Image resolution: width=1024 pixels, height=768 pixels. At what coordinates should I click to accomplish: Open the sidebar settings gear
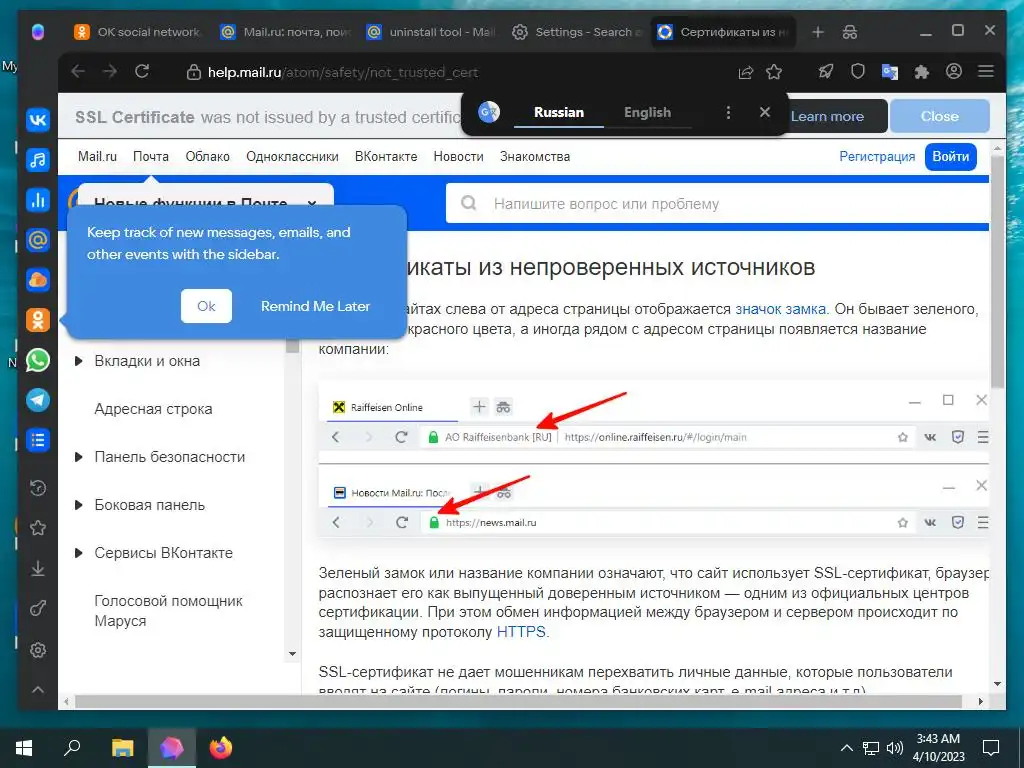tap(38, 650)
